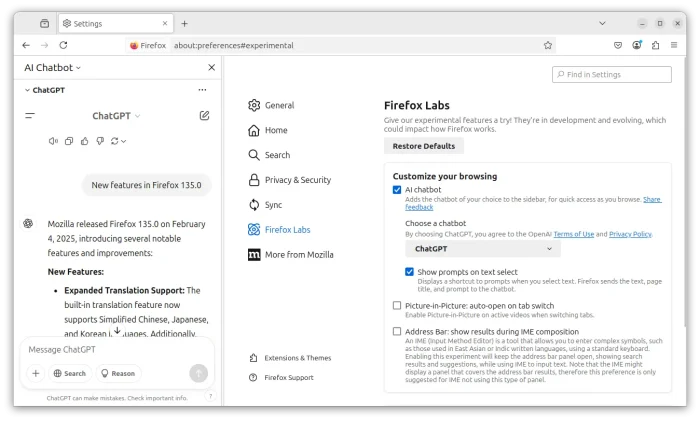Open the Firefox View tab icon
Image resolution: width=700 pixels, height=421 pixels.
[x=44, y=23]
